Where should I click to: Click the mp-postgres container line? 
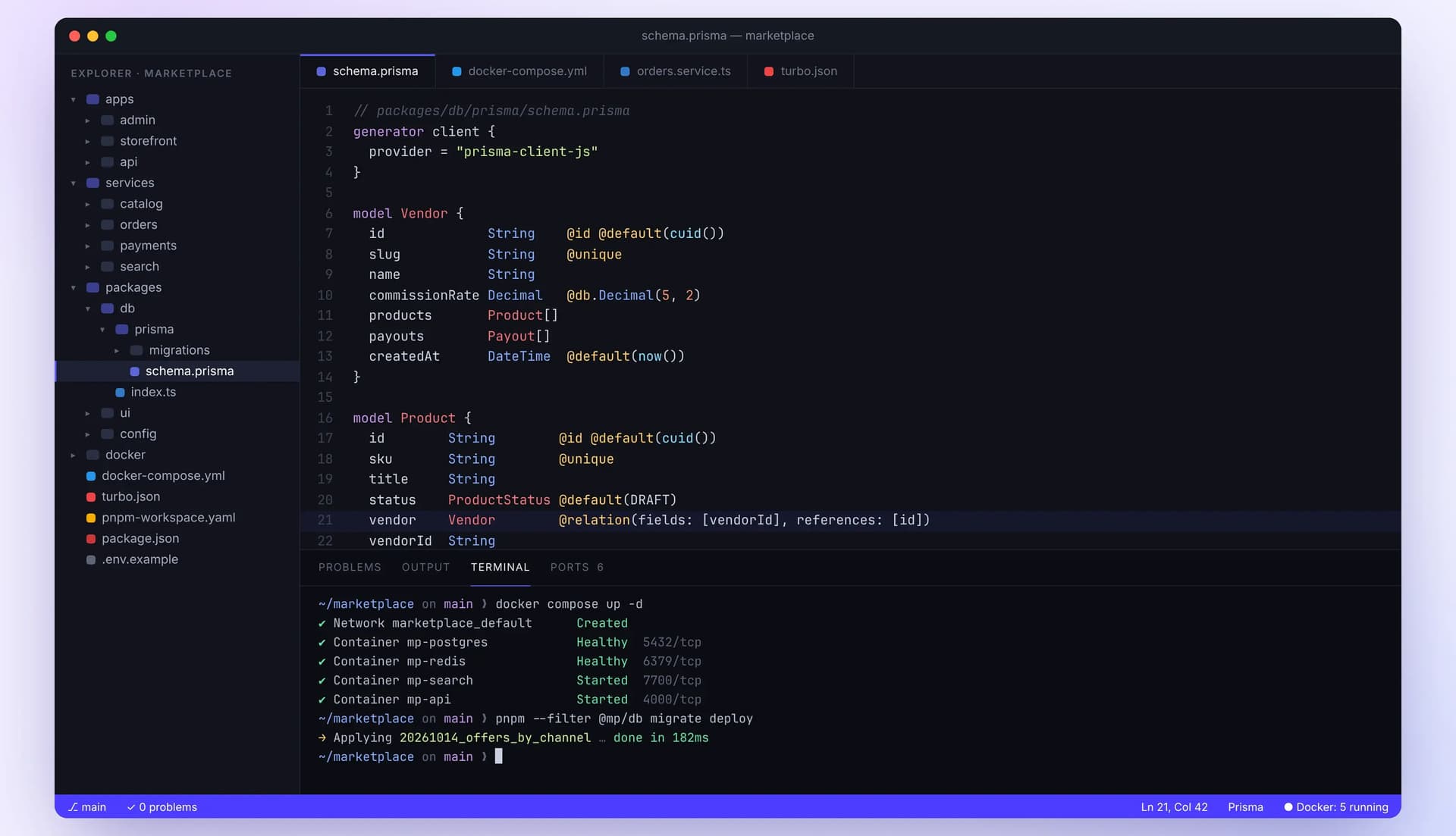coord(510,643)
